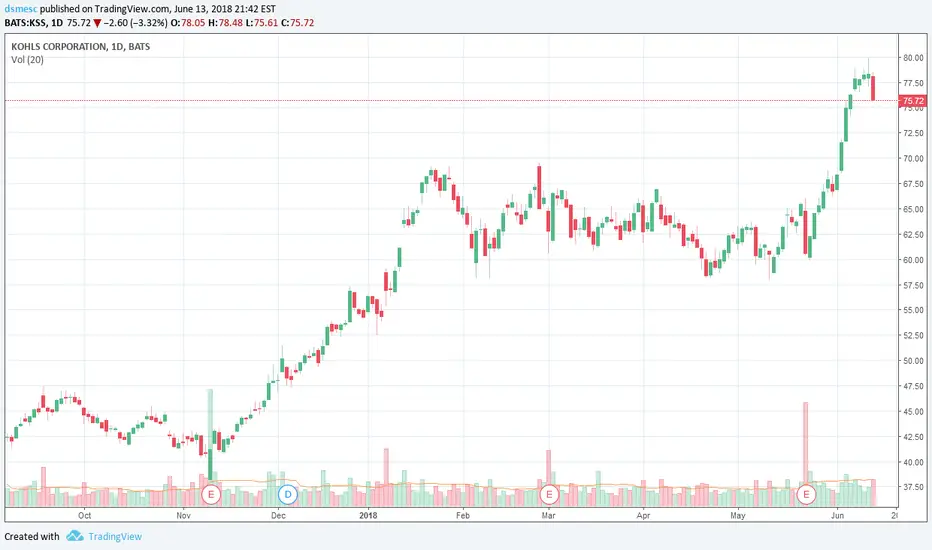The image size is (932, 550).
Task: Click the red down-triangle price change icon
Action: click(x=97, y=23)
